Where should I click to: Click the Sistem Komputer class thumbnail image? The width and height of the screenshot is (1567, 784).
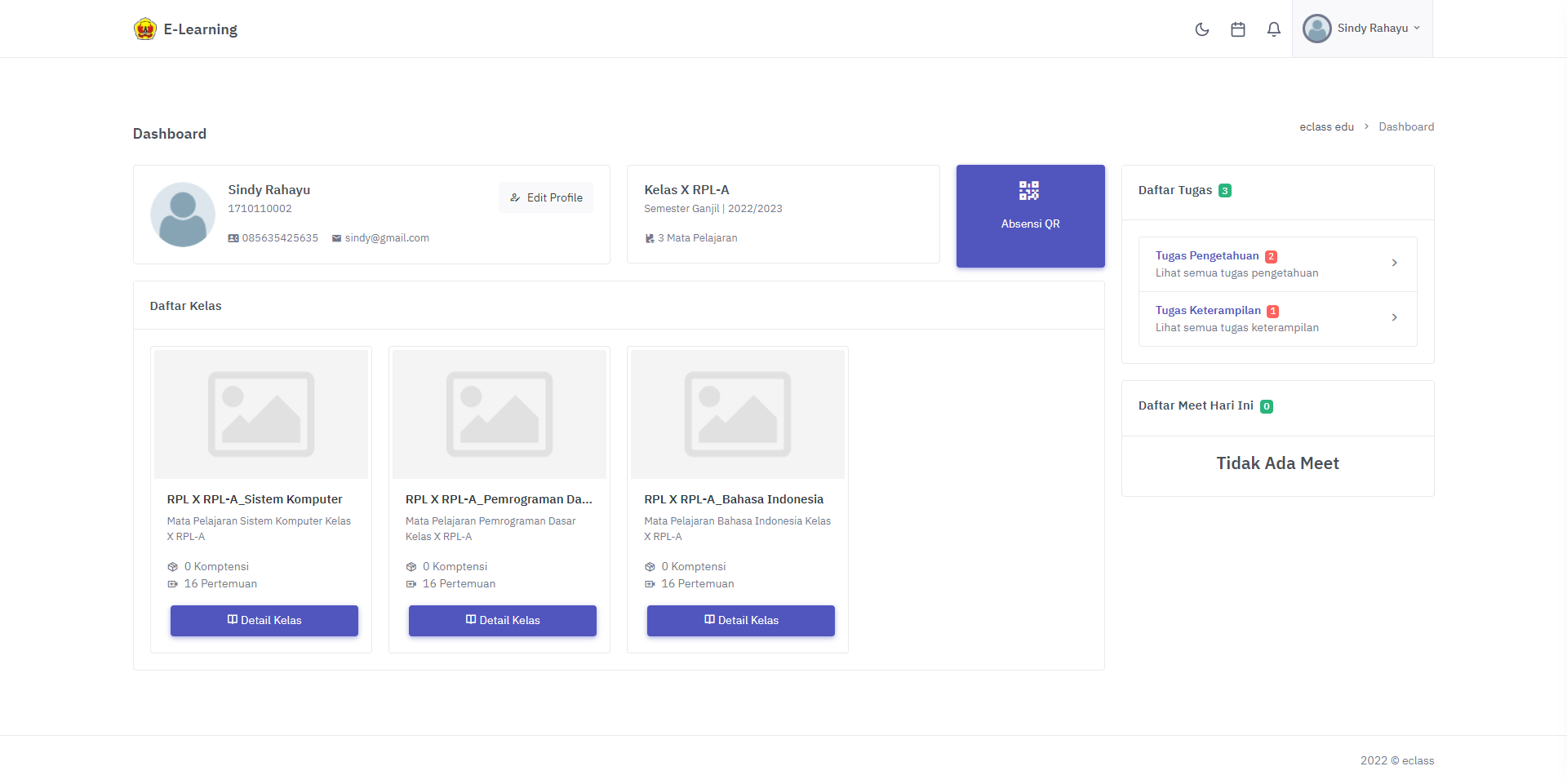point(261,414)
